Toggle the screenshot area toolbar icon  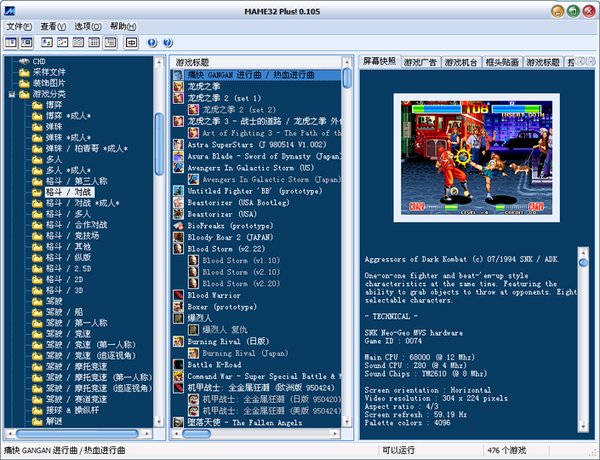[26, 42]
